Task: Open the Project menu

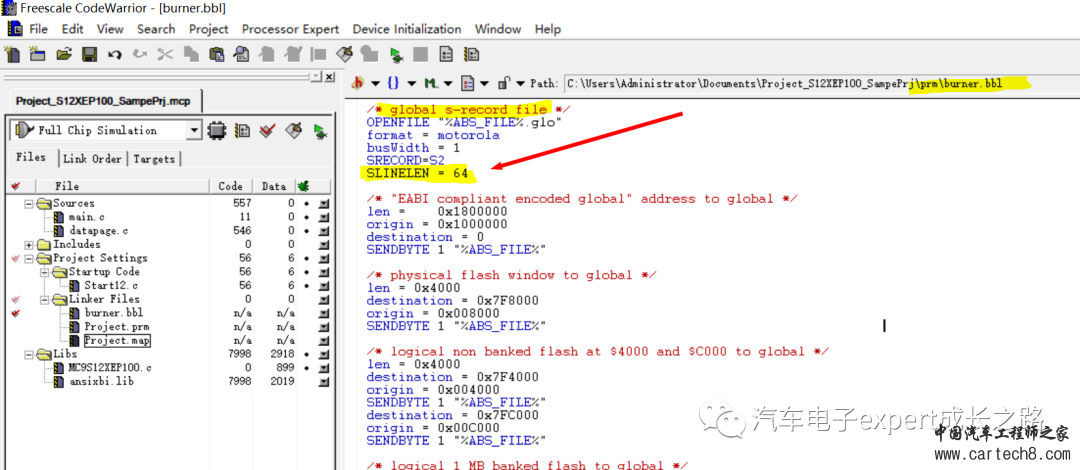Action: tap(209, 29)
